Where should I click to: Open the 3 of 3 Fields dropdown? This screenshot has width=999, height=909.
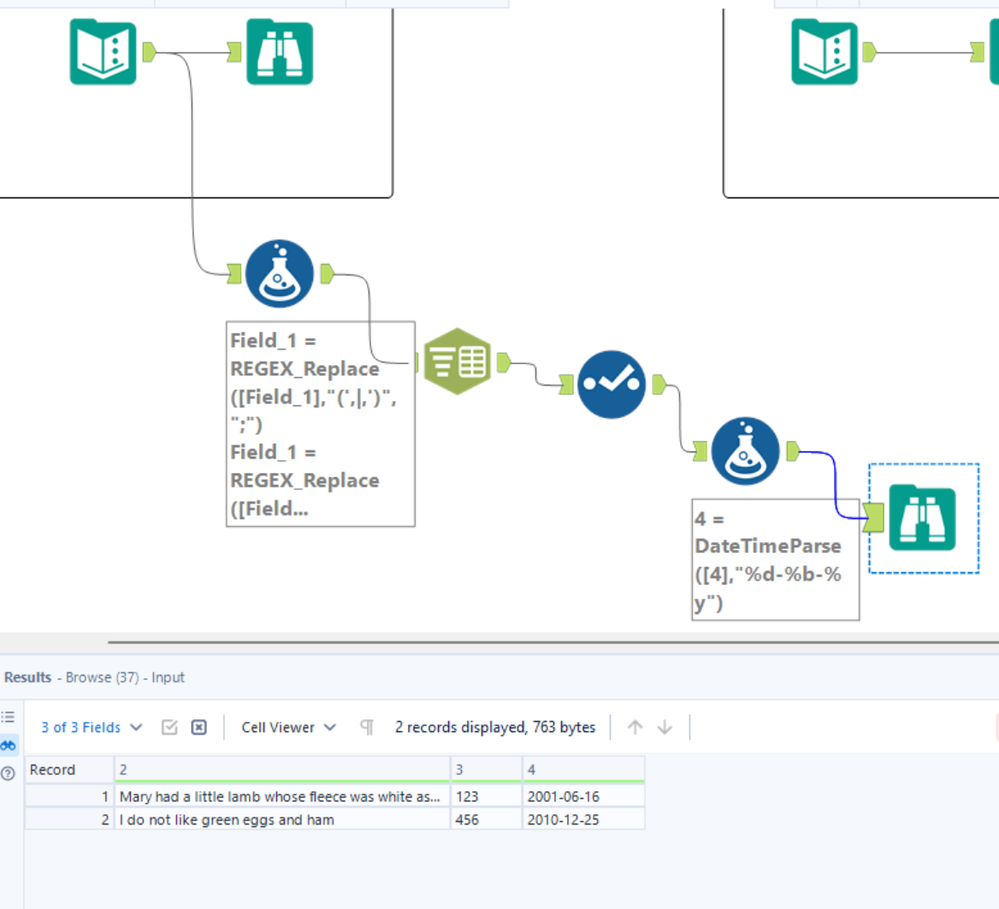tap(92, 727)
